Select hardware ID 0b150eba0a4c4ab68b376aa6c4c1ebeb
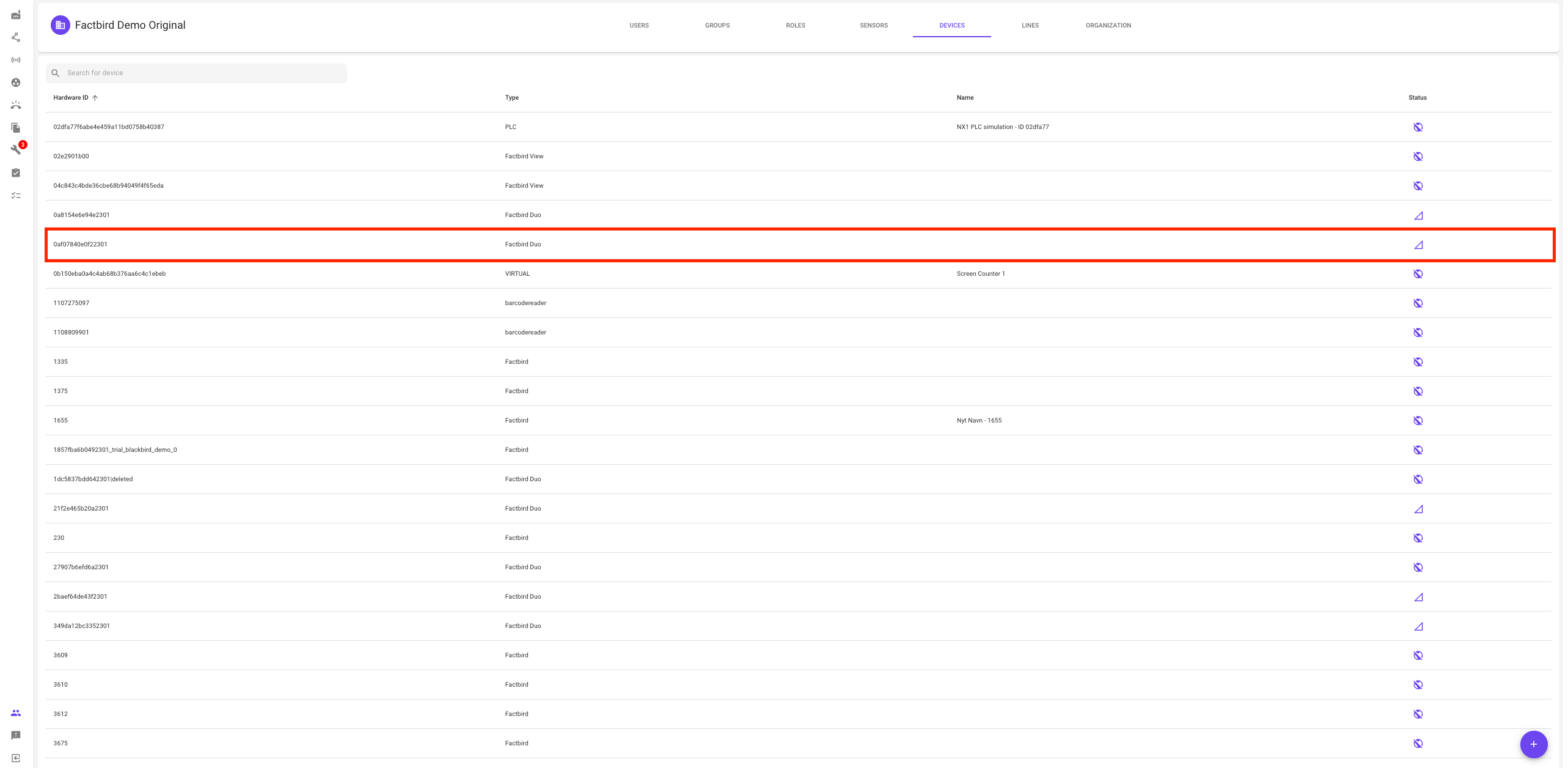Image resolution: width=1568 pixels, height=768 pixels. pos(109,274)
